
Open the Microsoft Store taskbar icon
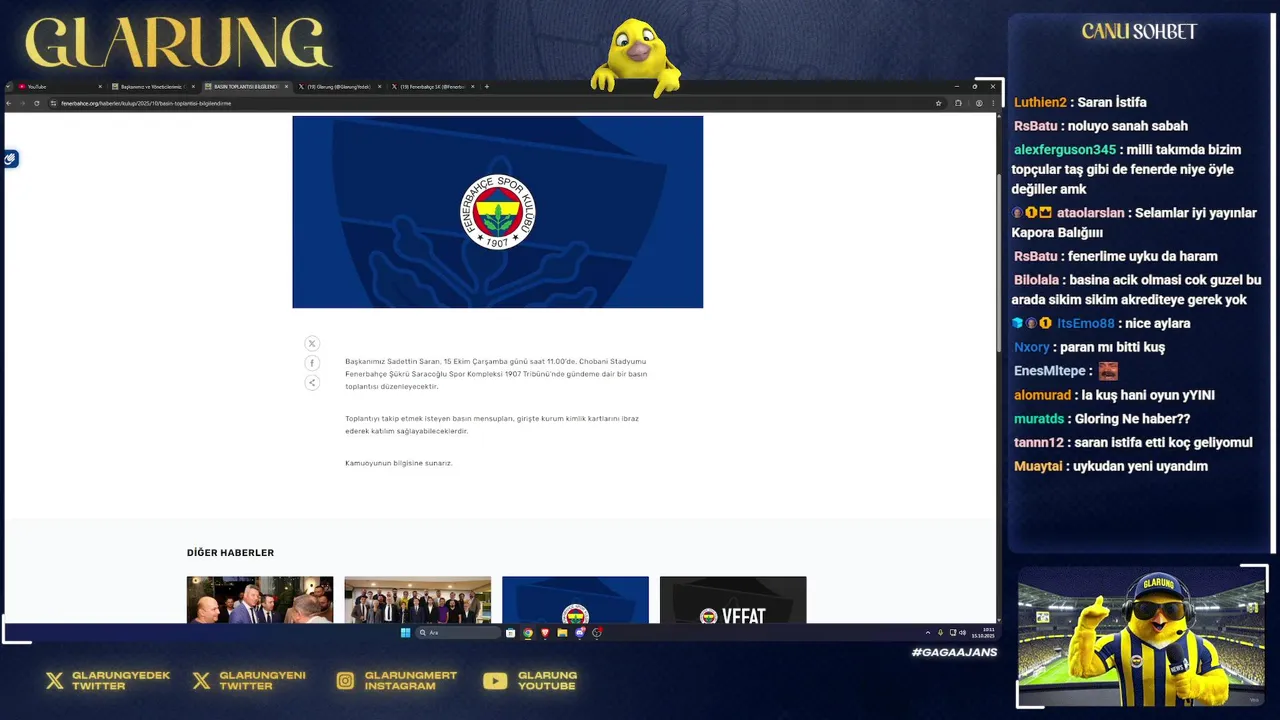coord(510,633)
